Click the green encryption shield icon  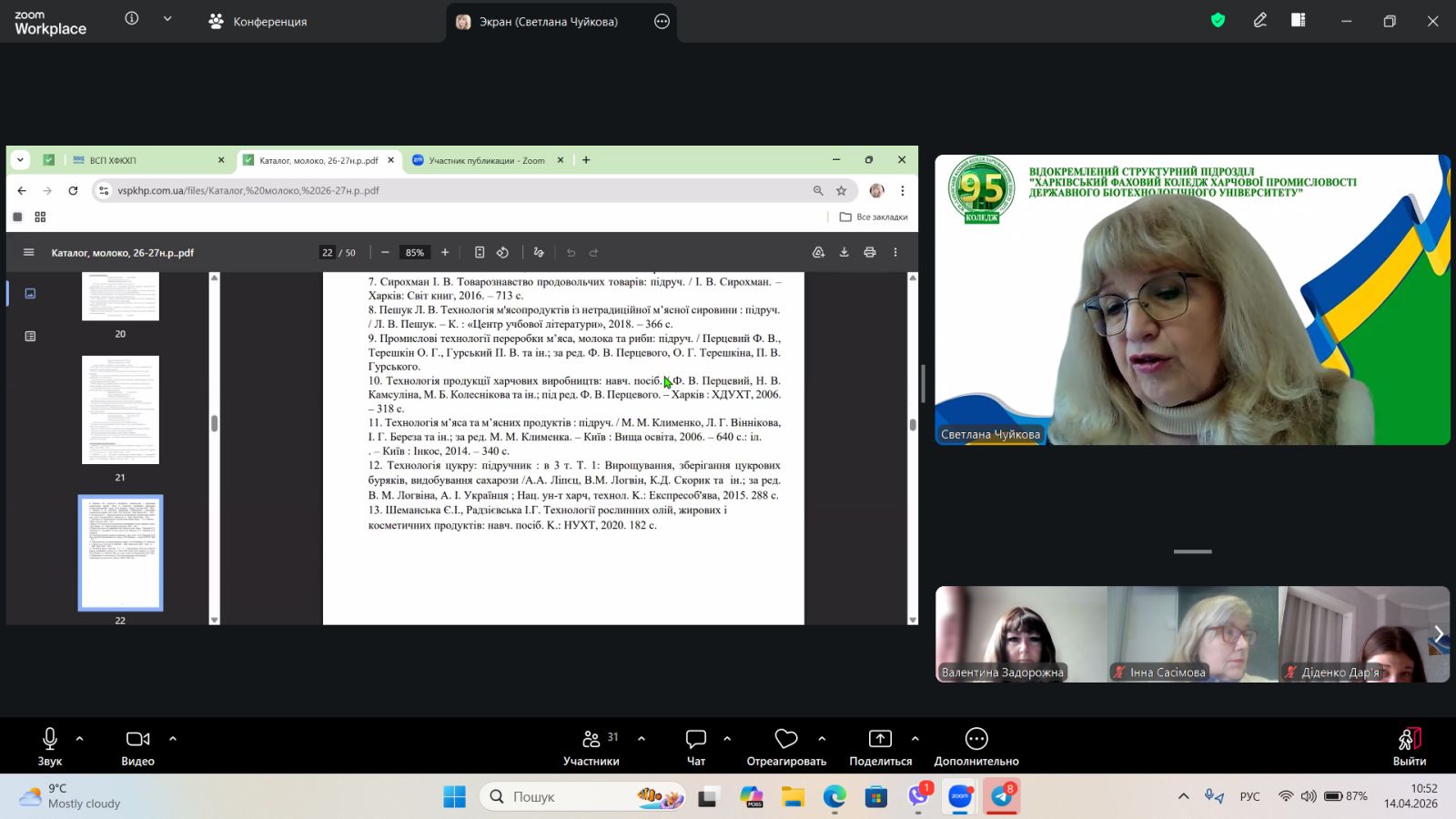[1218, 20]
